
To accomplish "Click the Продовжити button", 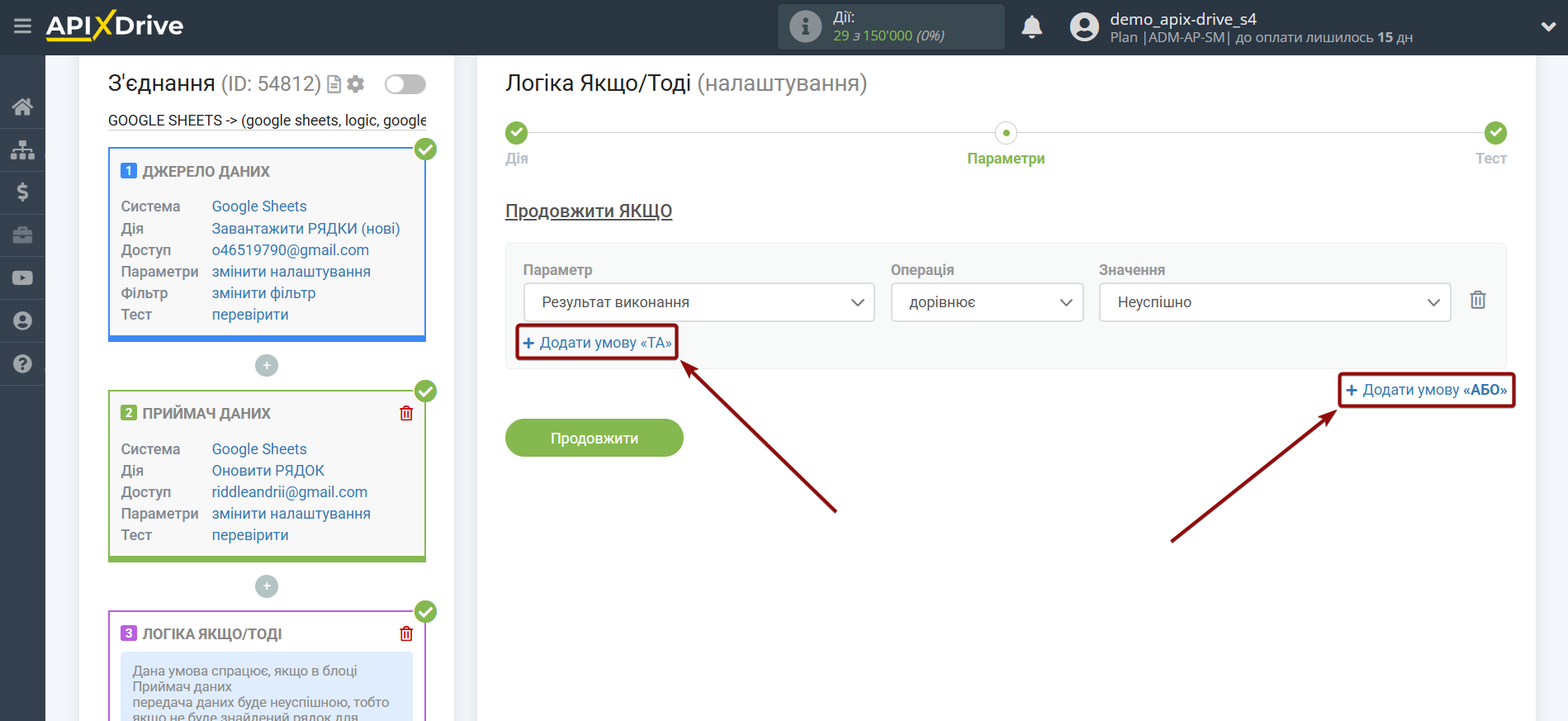I will pyautogui.click(x=595, y=438).
